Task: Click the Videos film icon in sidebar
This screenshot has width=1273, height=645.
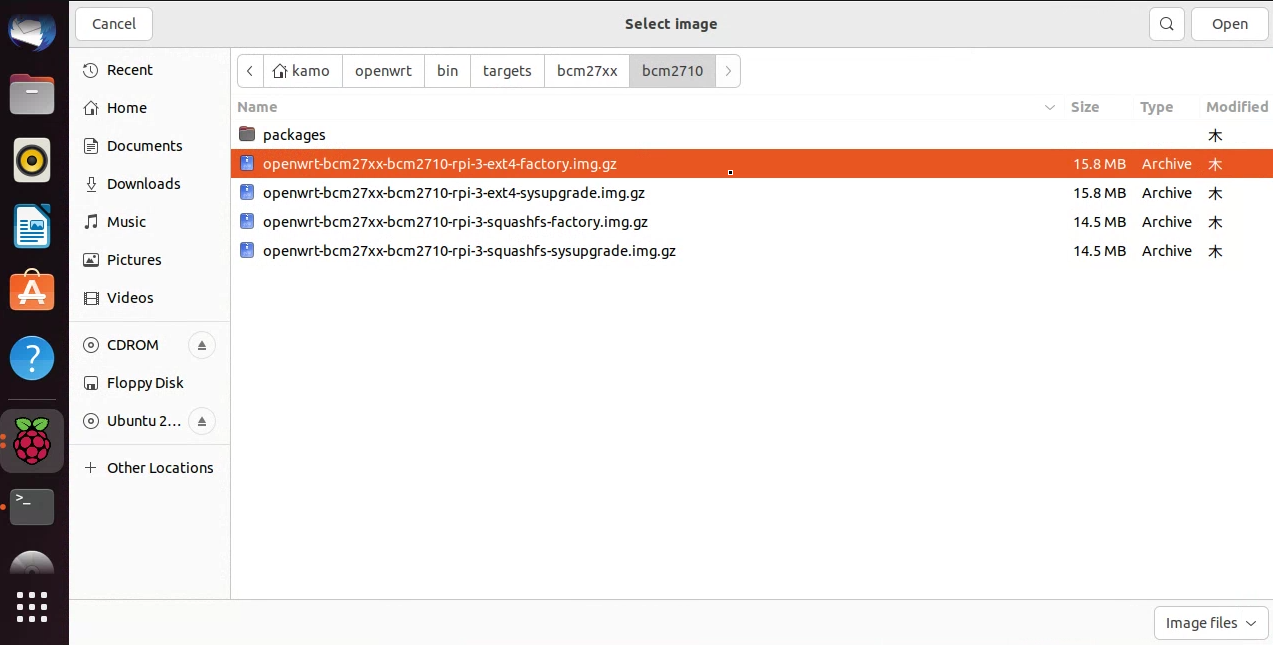Action: click(x=92, y=298)
